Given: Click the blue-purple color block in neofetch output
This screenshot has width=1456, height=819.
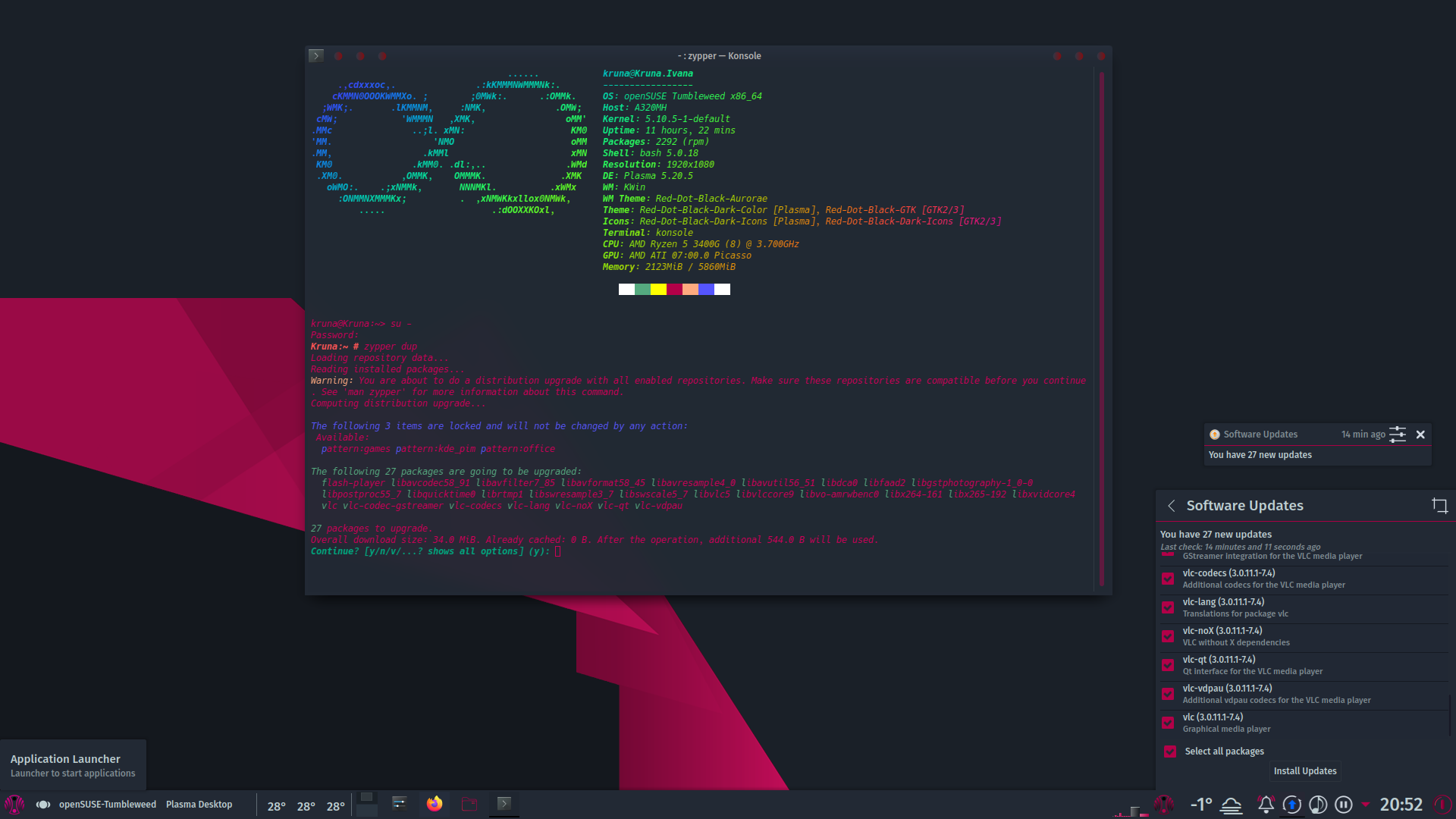Looking at the screenshot, I should [706, 289].
